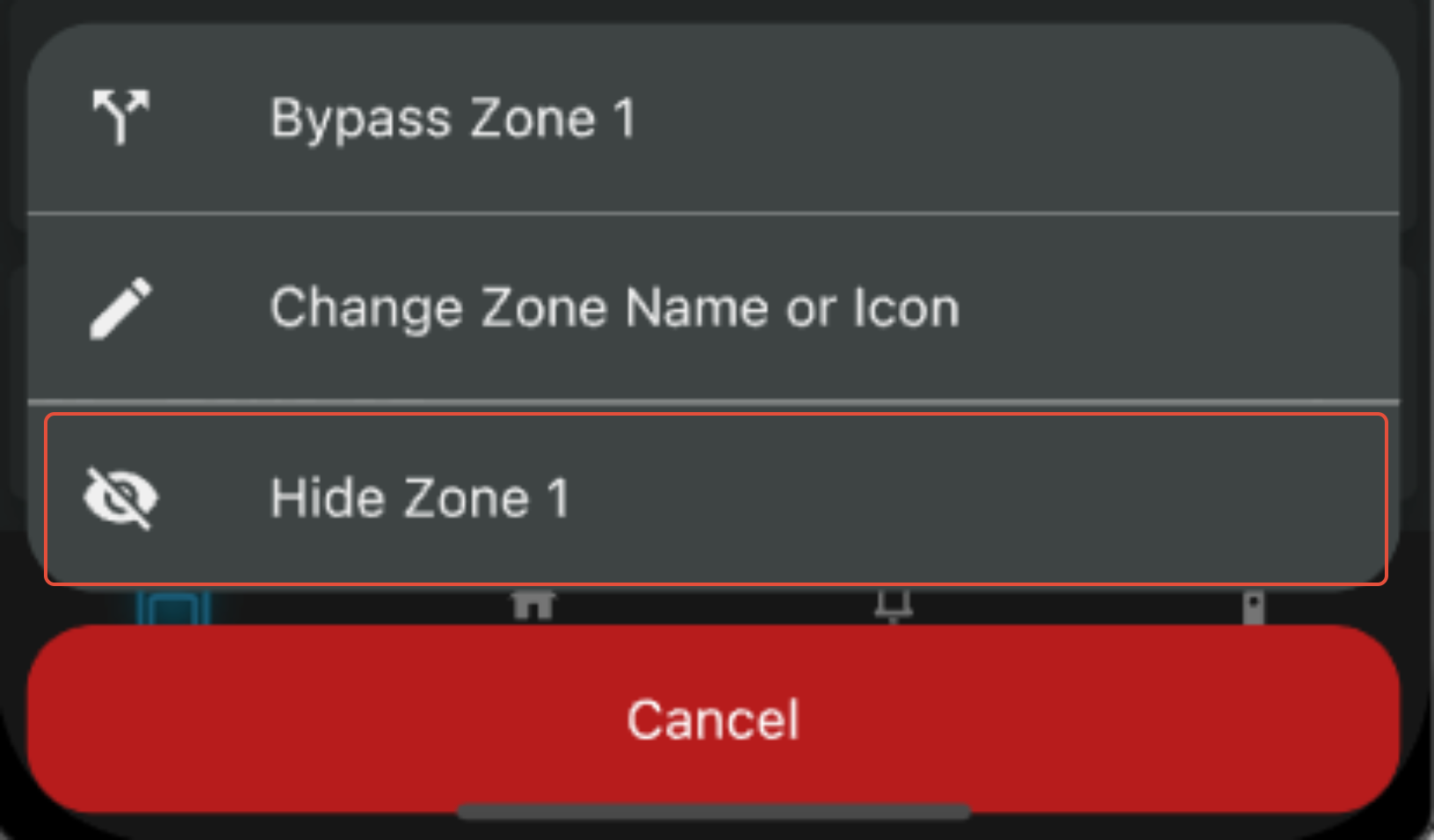Image resolution: width=1434 pixels, height=840 pixels.
Task: Select the Bypass Zone 1 option
Action: pos(452,119)
